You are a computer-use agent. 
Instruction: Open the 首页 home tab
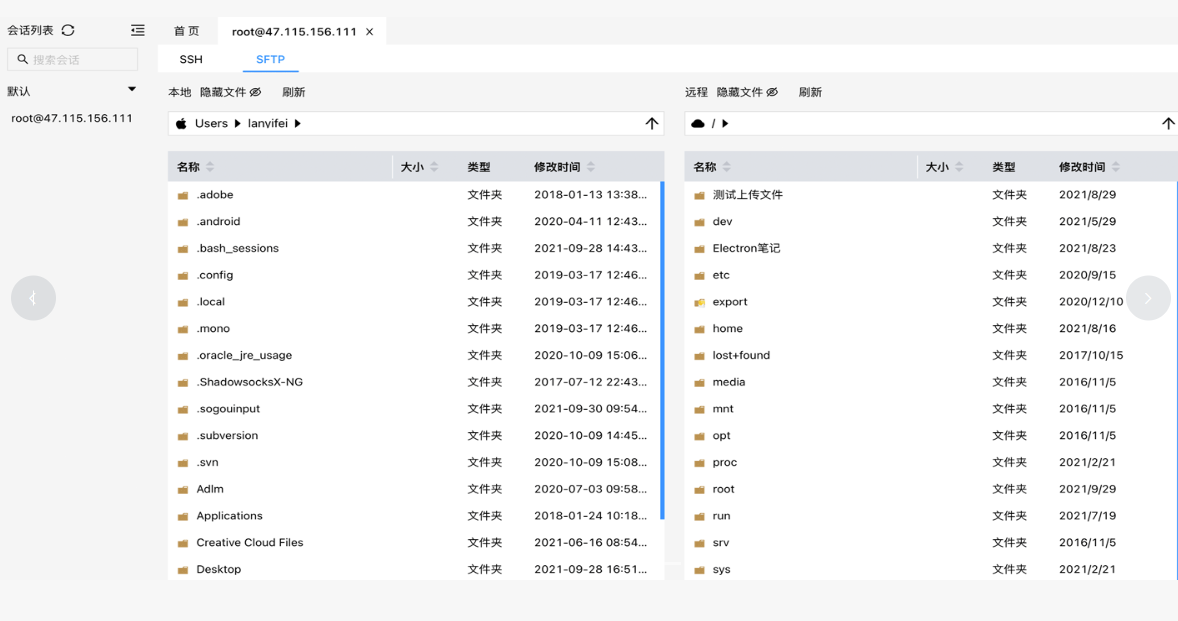coord(186,31)
